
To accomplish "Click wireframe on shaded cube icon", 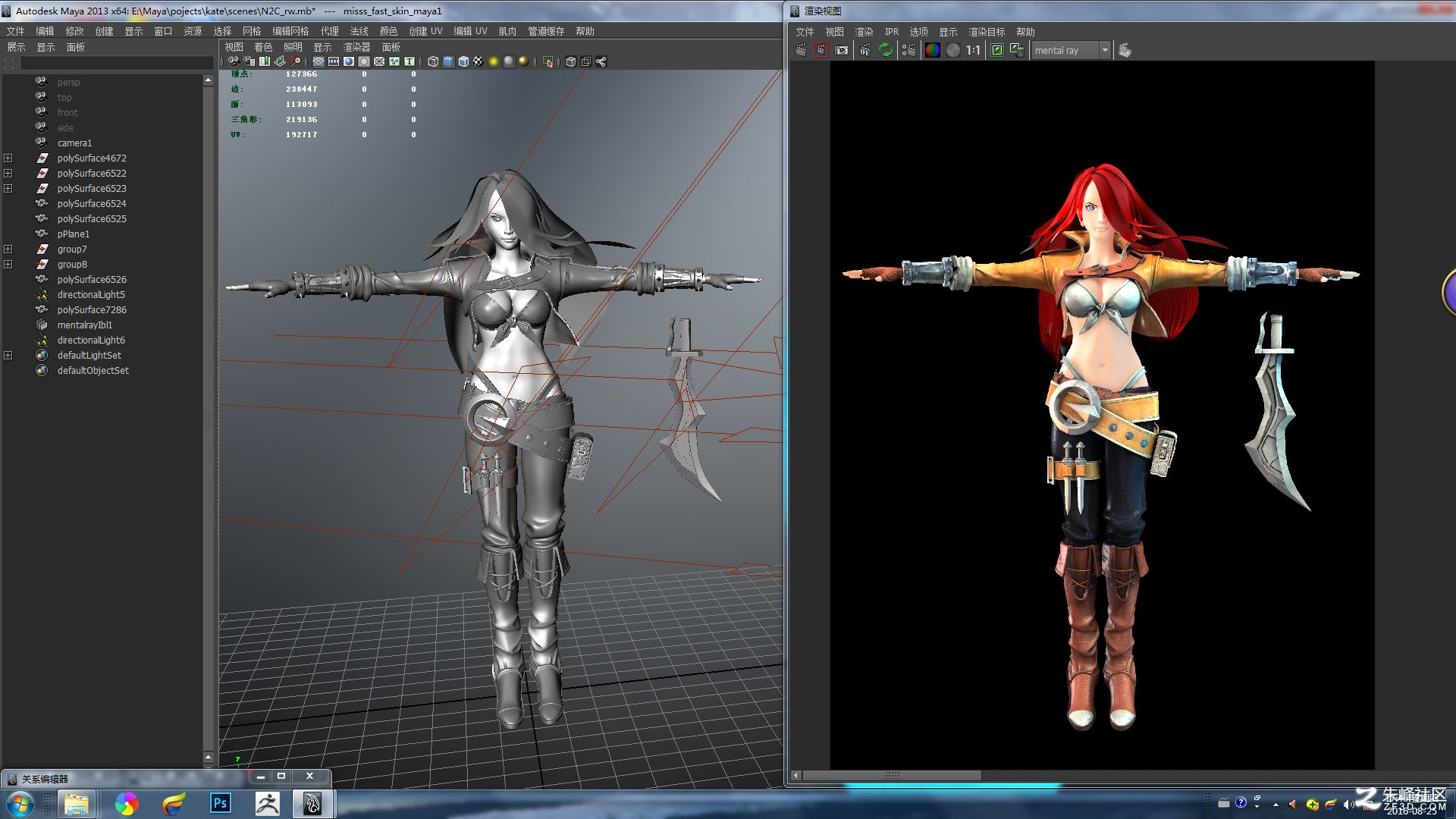I will [x=463, y=61].
